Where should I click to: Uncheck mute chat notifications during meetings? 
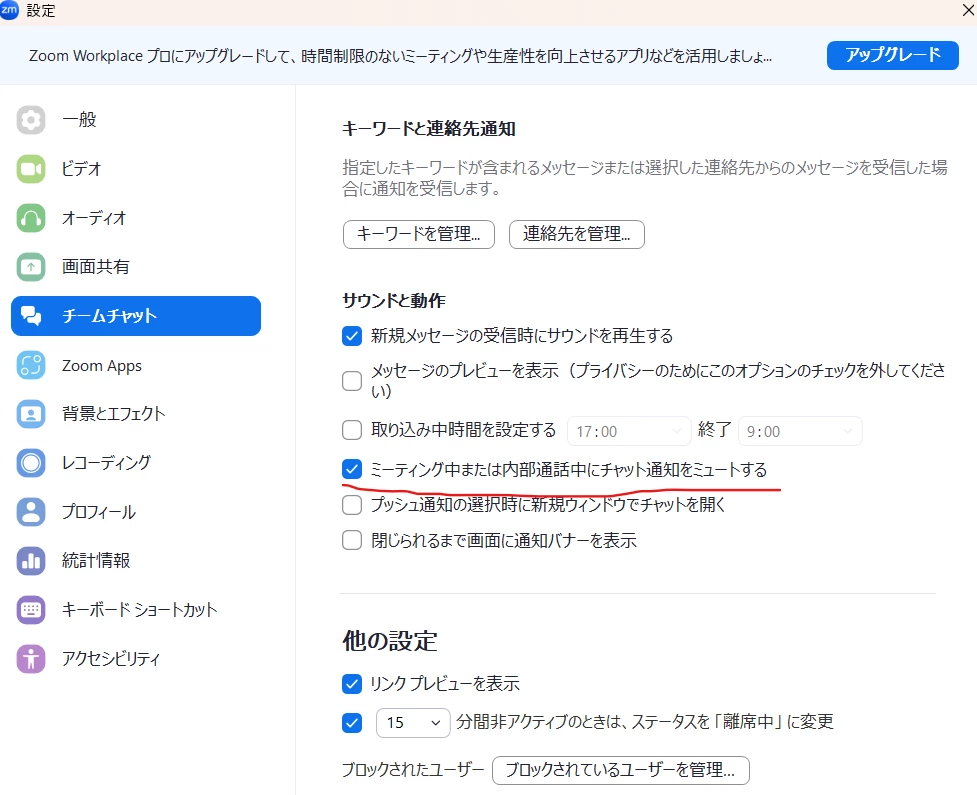352,469
